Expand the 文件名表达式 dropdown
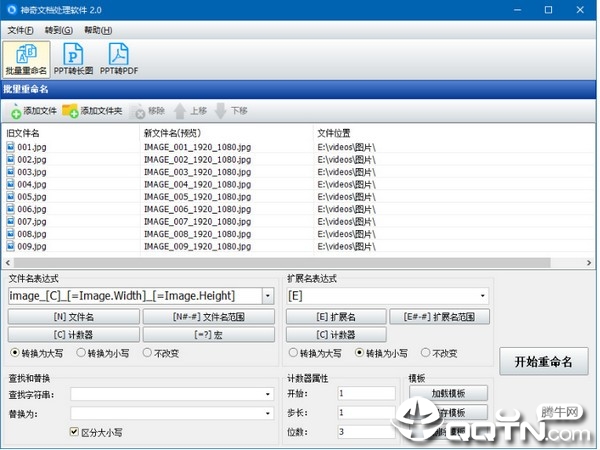Screen dimensions: 600x450 267,296
